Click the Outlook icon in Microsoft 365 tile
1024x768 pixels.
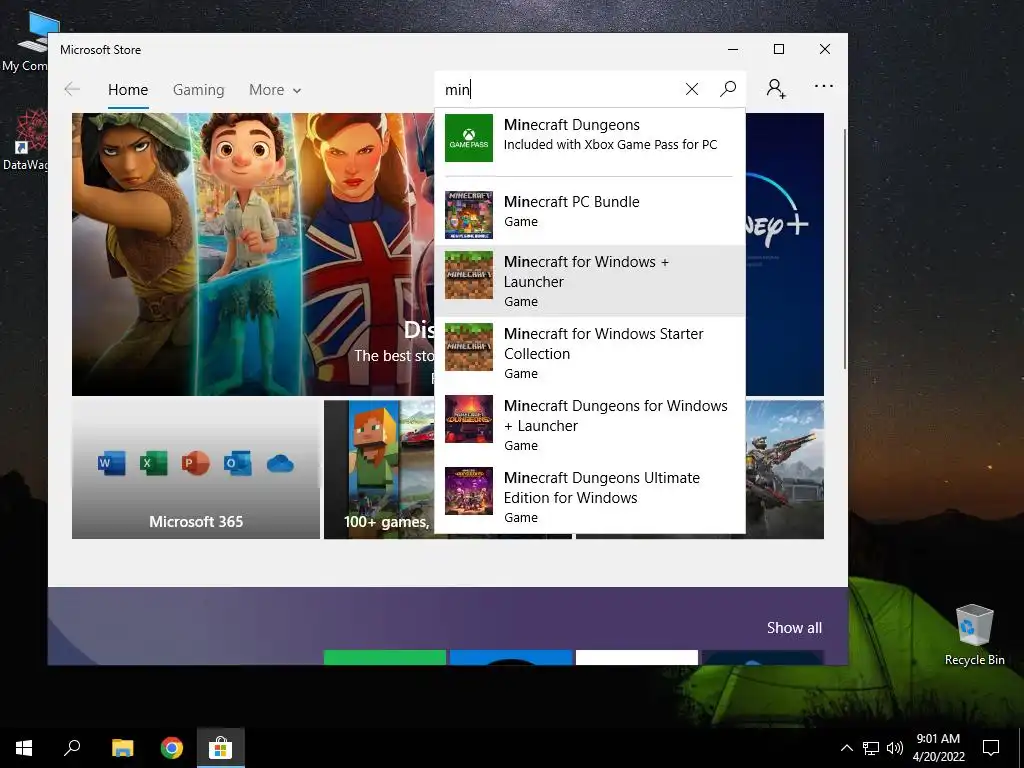click(237, 464)
